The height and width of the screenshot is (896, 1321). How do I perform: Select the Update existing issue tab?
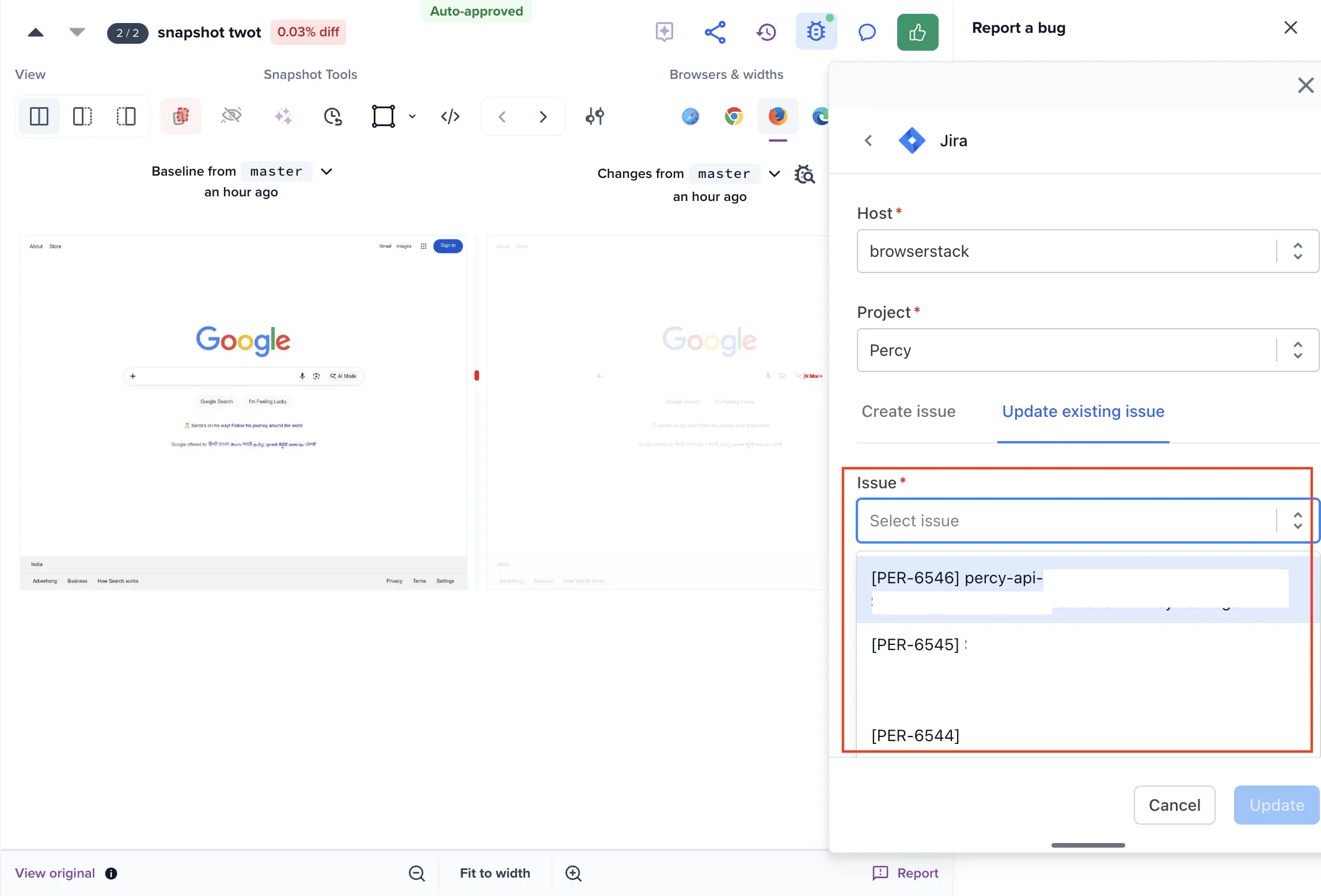pos(1083,411)
